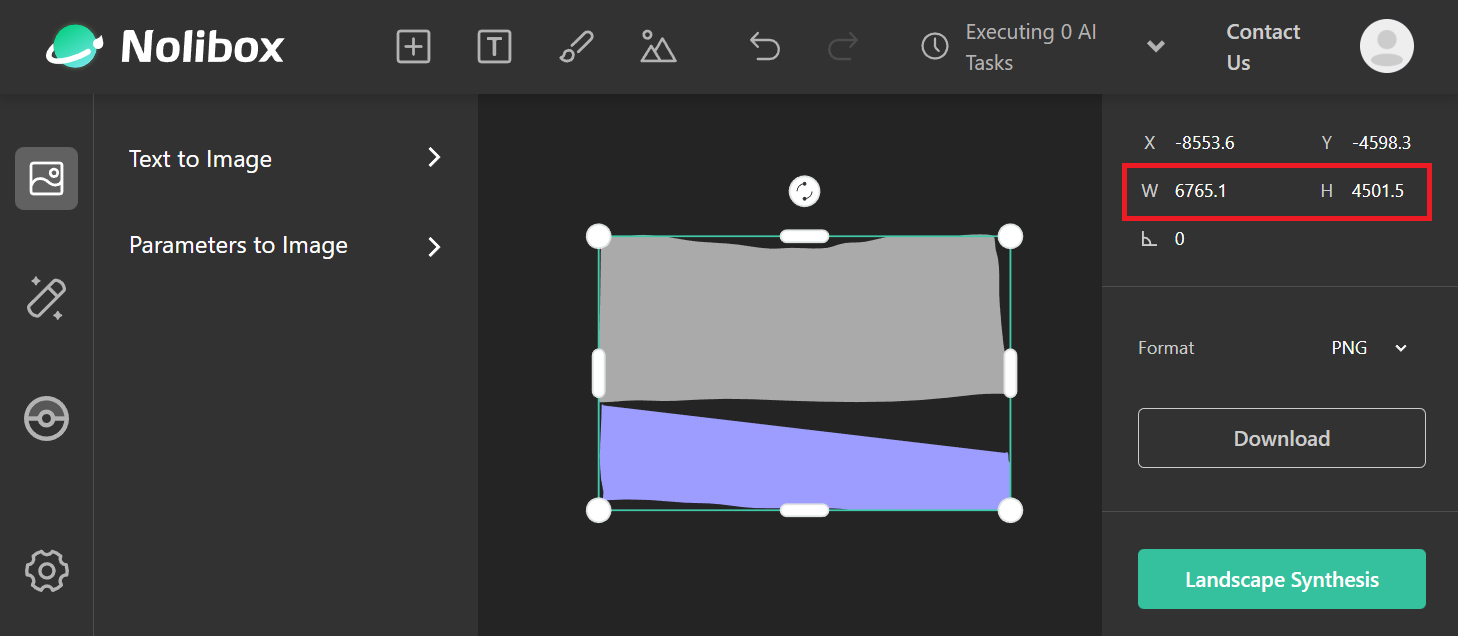1458x636 pixels.
Task: Click the Format label
Action: point(1166,348)
